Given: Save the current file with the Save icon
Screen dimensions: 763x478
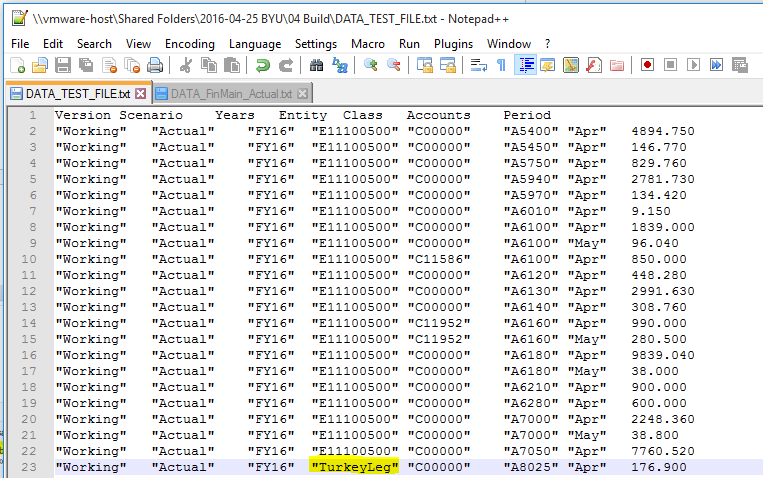Looking at the screenshot, I should tap(63, 65).
